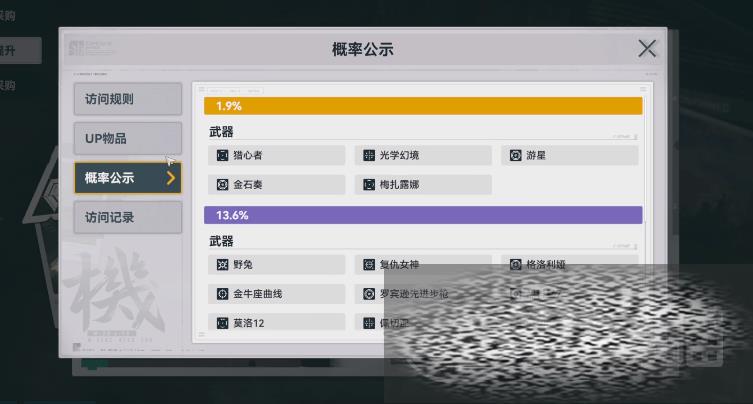The image size is (753, 404).
Task: Click the weapon icon next to 复仇女神
Action: point(369,264)
